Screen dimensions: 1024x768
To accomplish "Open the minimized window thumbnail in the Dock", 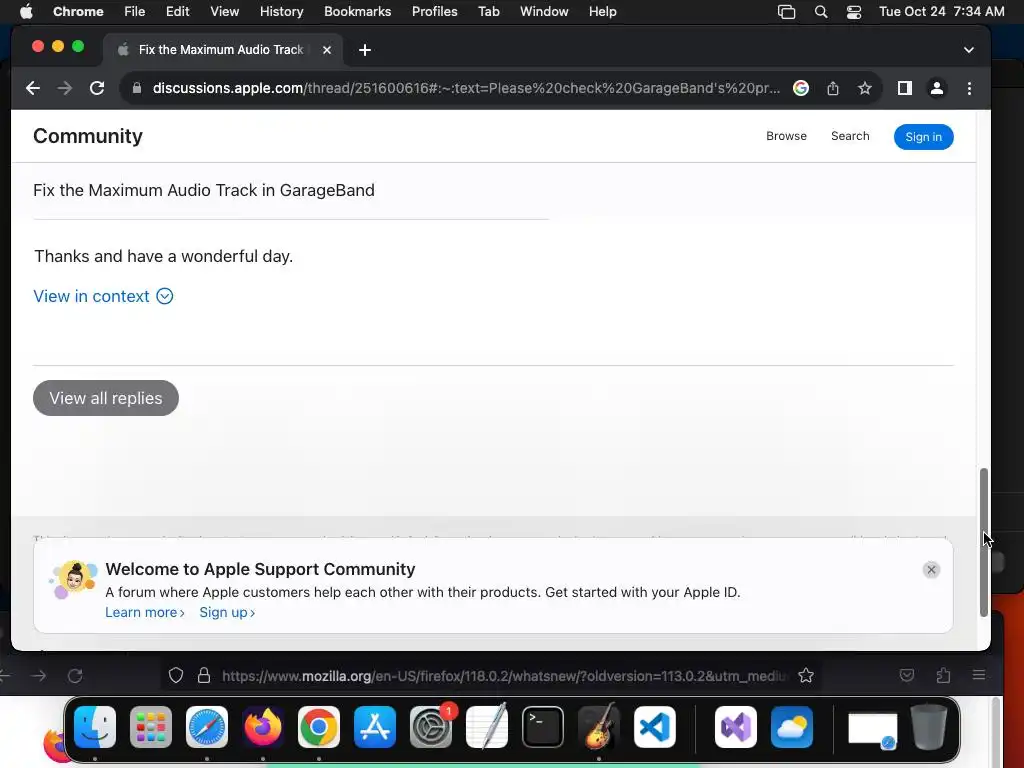I will (872, 729).
